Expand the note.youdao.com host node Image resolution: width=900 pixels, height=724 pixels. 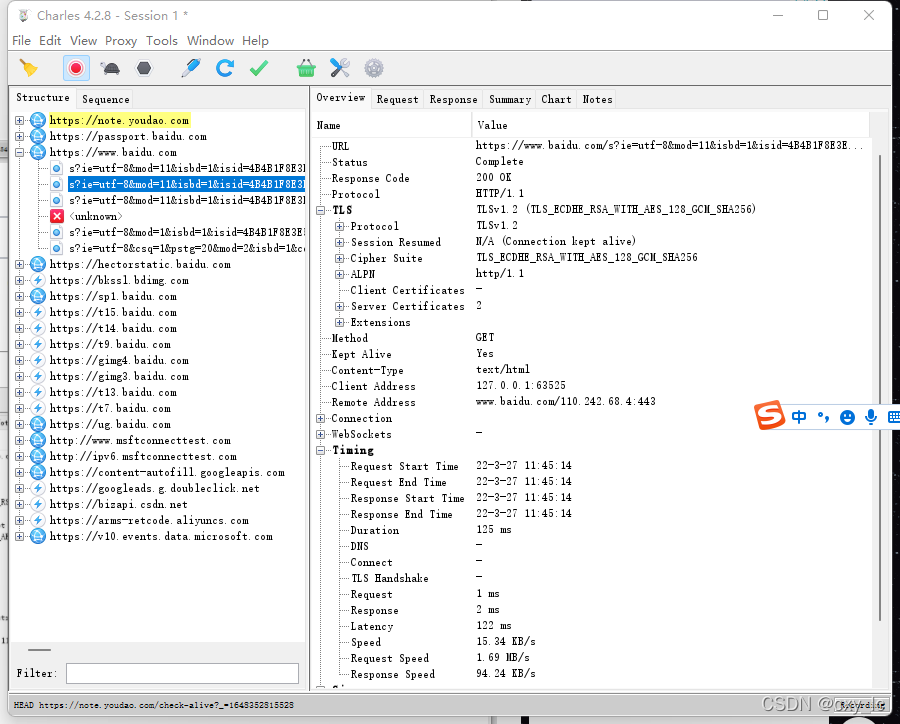20,121
